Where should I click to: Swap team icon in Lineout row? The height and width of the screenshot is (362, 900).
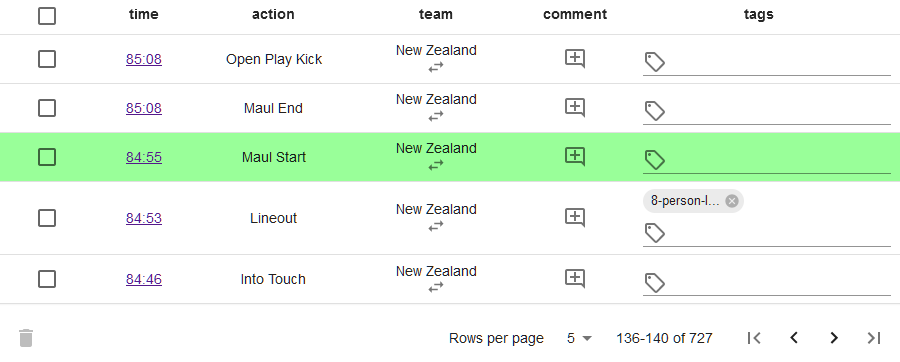pyautogui.click(x=436, y=226)
